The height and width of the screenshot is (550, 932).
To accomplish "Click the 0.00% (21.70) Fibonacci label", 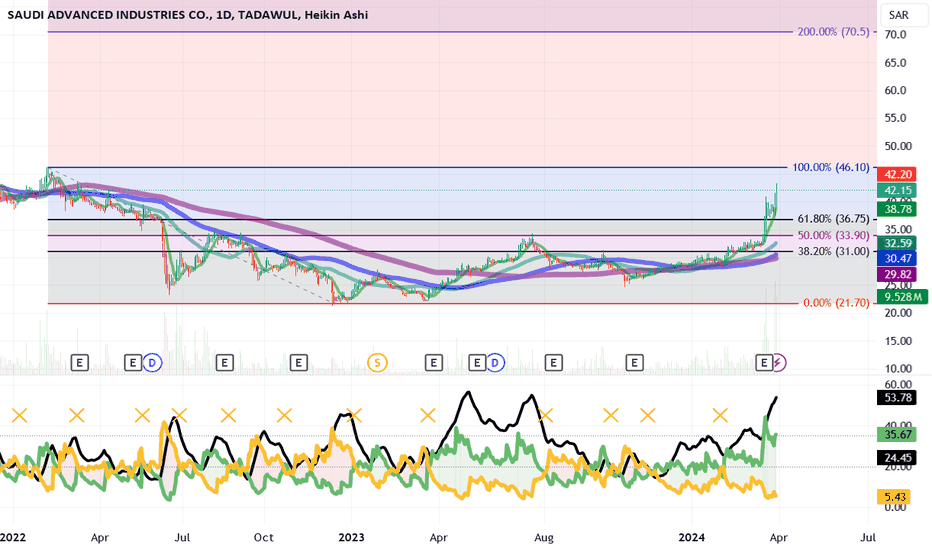I will (x=836, y=303).
